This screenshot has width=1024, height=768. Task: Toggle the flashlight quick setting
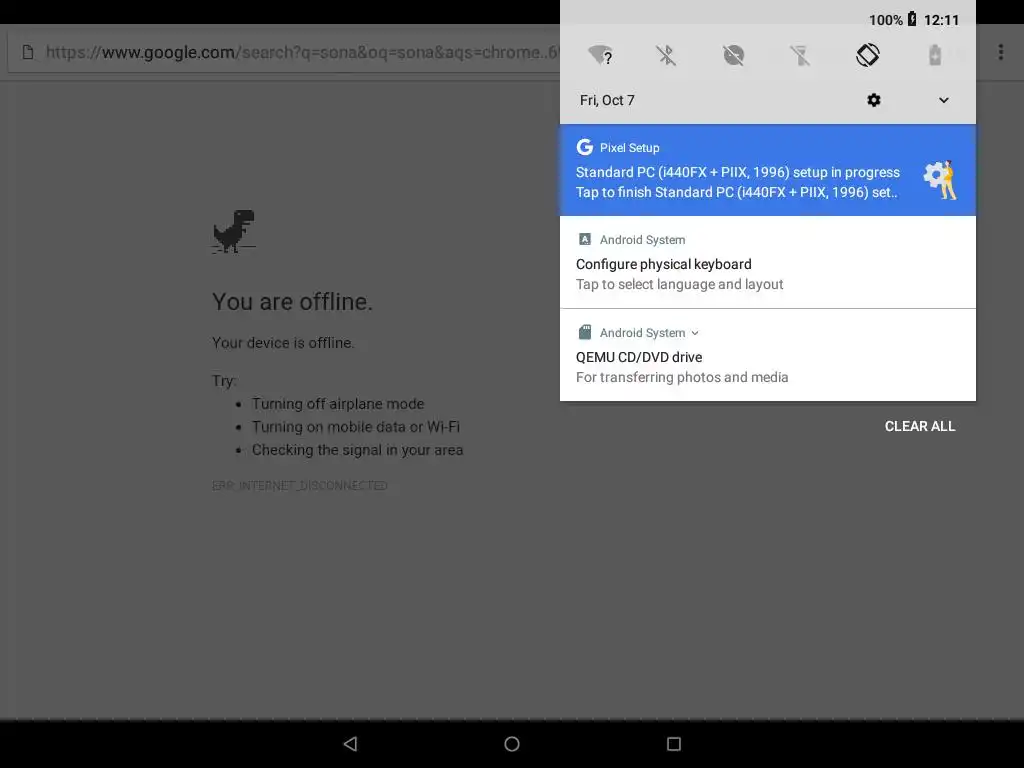pyautogui.click(x=800, y=55)
